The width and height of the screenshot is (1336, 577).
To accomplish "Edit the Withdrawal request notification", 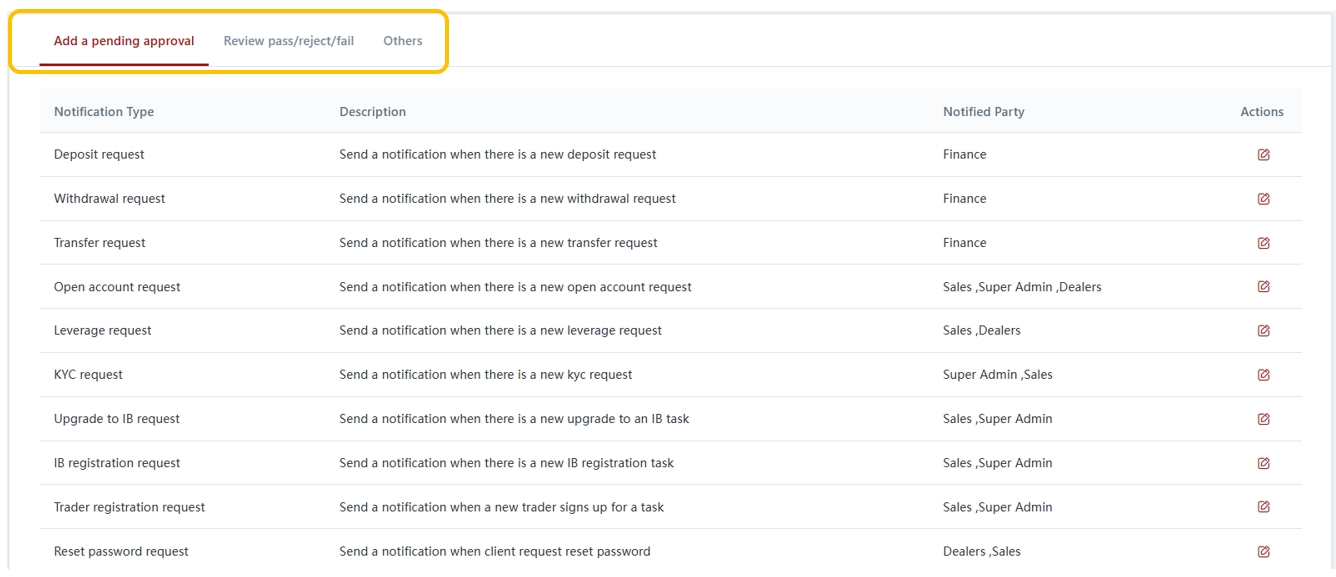I will 1263,199.
